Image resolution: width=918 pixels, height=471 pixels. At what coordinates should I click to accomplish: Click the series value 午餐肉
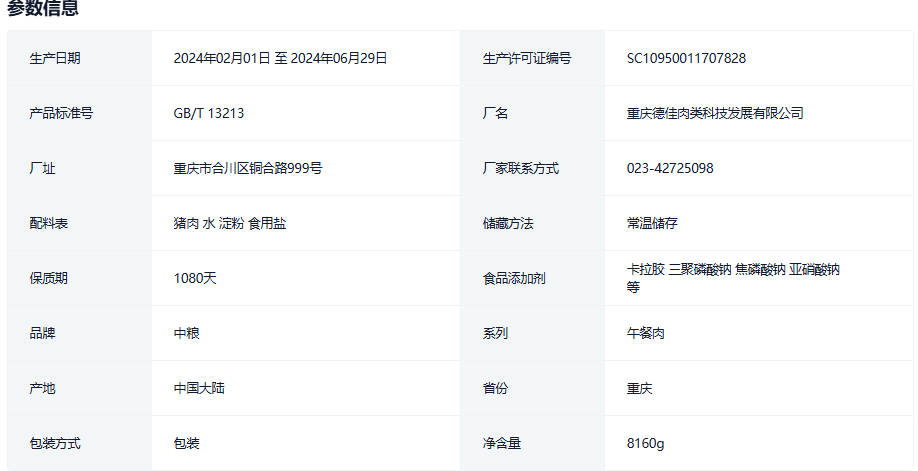[x=645, y=333]
